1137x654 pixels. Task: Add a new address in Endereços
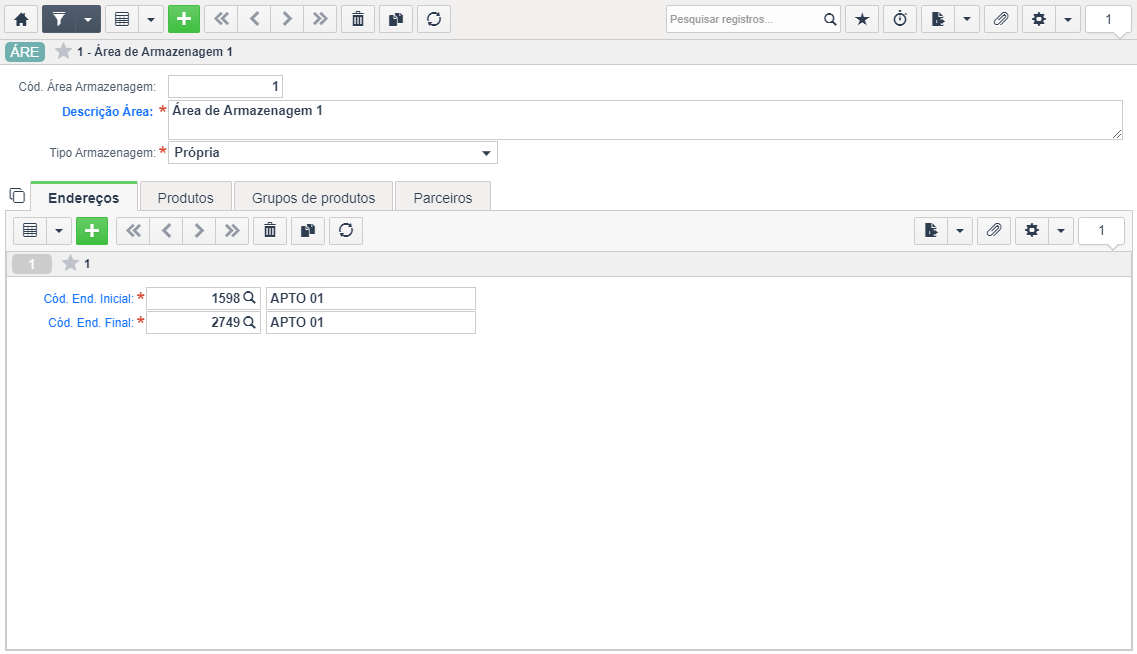coord(91,231)
